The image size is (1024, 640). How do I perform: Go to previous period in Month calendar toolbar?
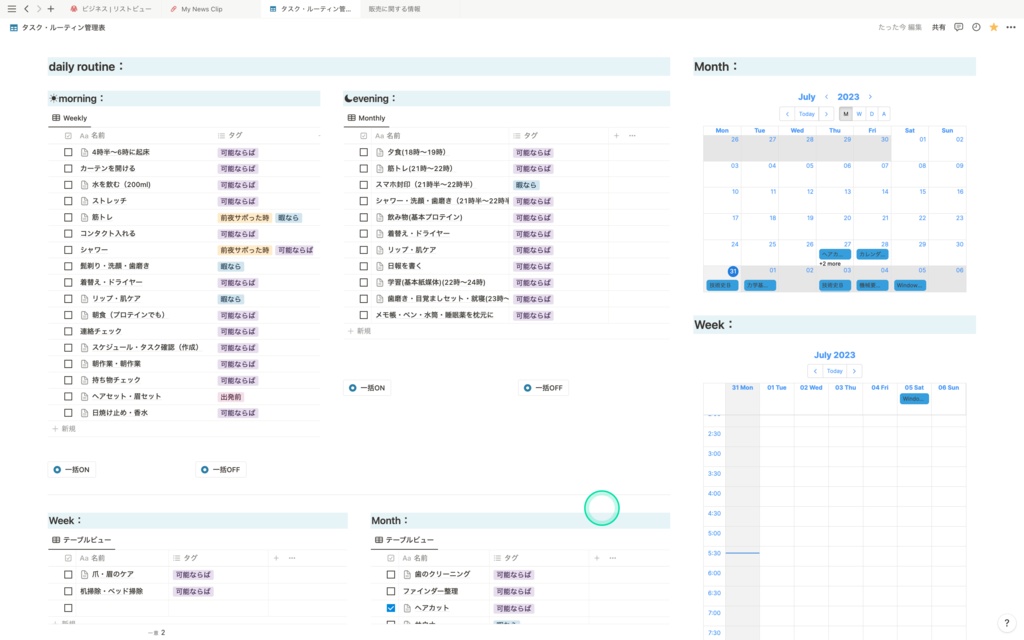[787, 114]
